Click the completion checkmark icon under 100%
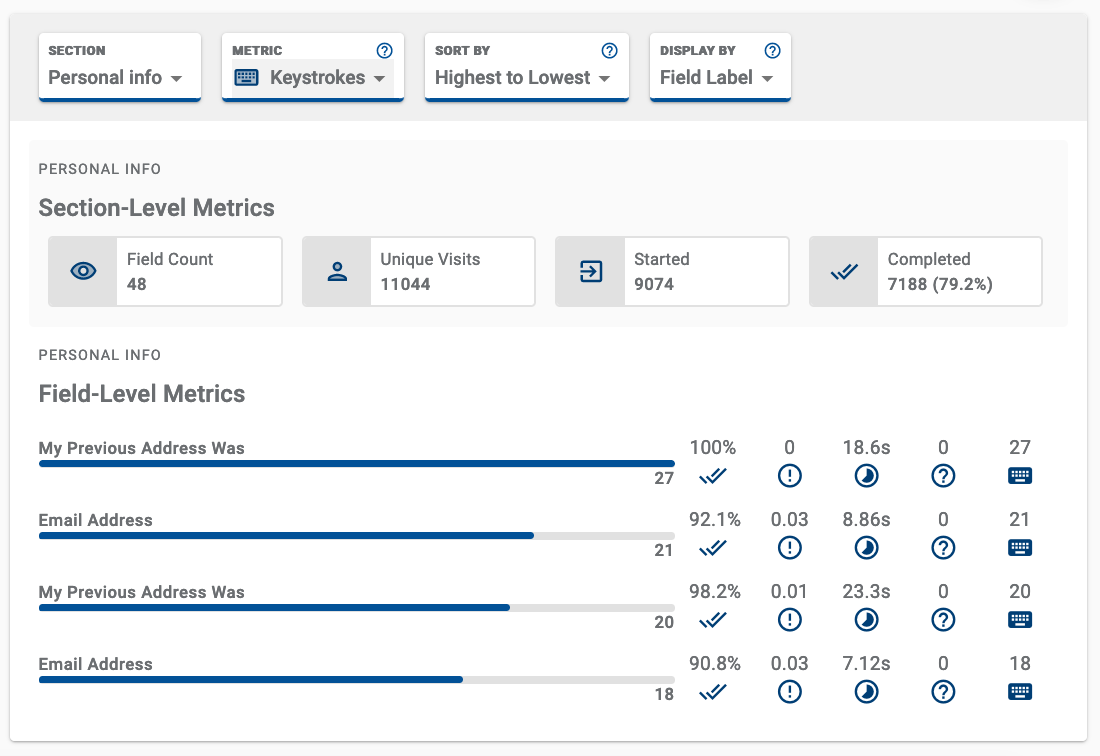 [713, 477]
